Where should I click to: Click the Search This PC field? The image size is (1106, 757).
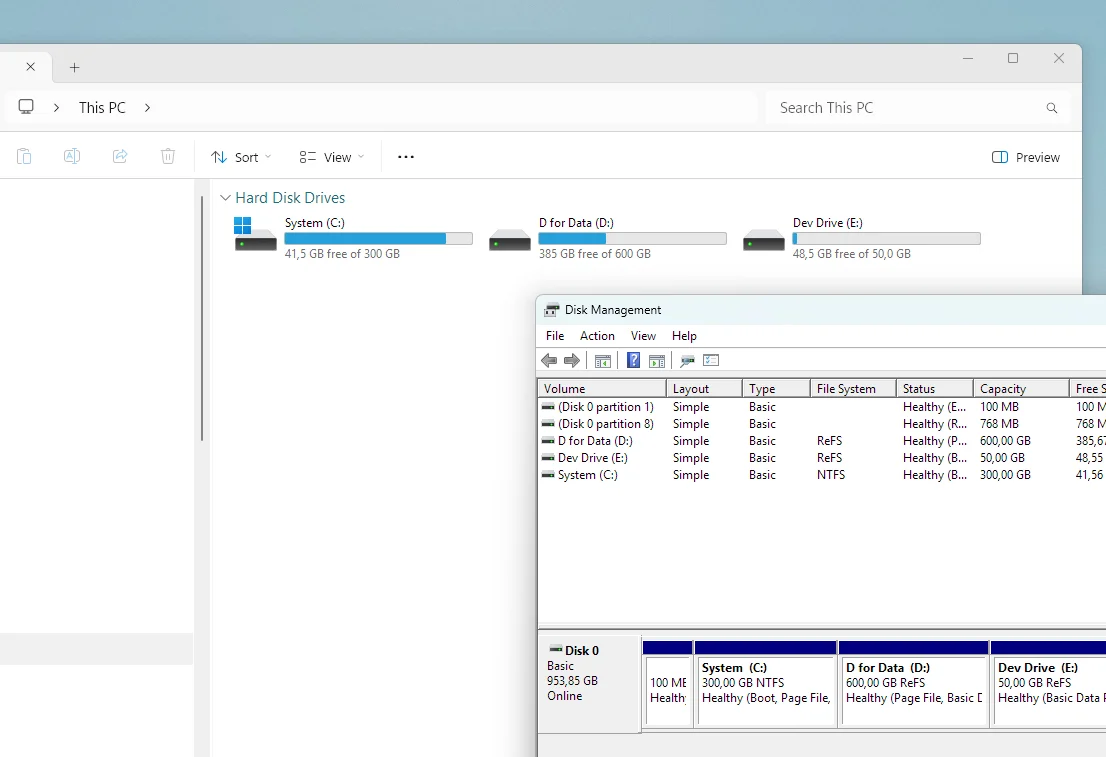pyautogui.click(x=905, y=108)
